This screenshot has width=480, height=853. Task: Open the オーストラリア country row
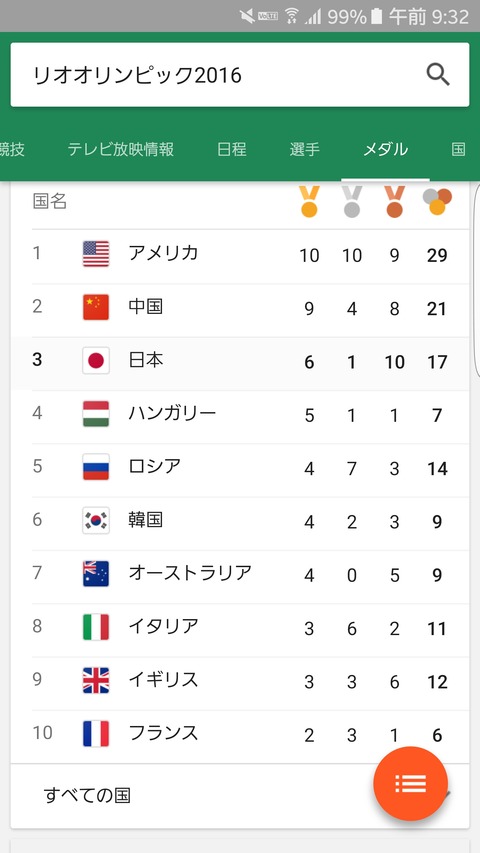pyautogui.click(x=250, y=576)
